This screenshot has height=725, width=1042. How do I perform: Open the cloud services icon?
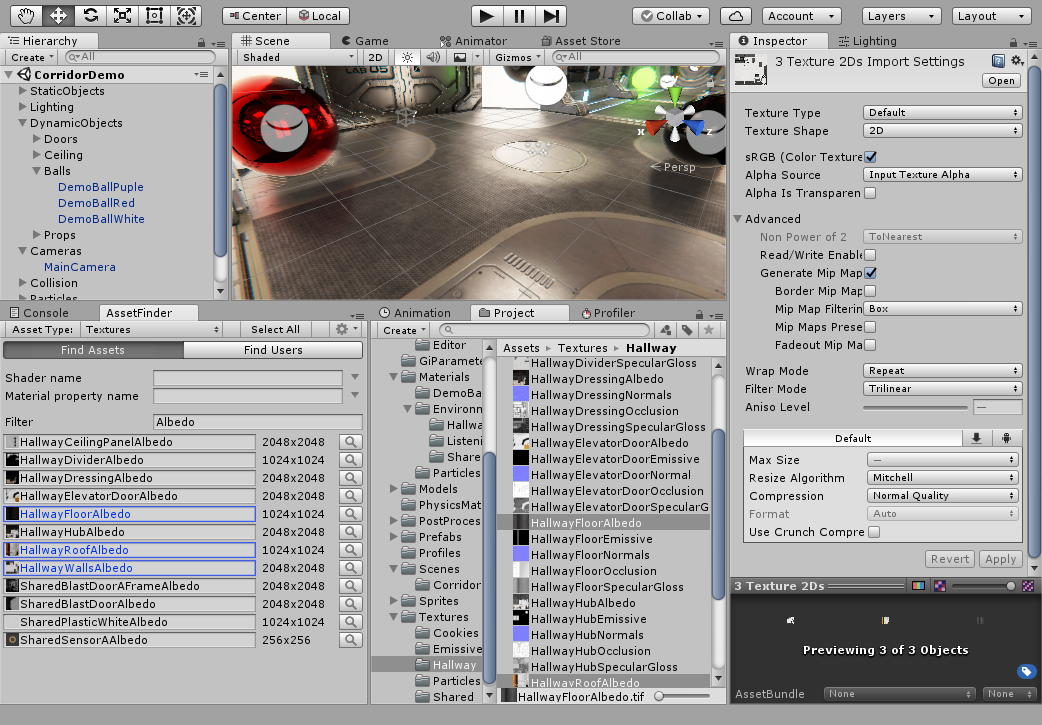coord(736,16)
